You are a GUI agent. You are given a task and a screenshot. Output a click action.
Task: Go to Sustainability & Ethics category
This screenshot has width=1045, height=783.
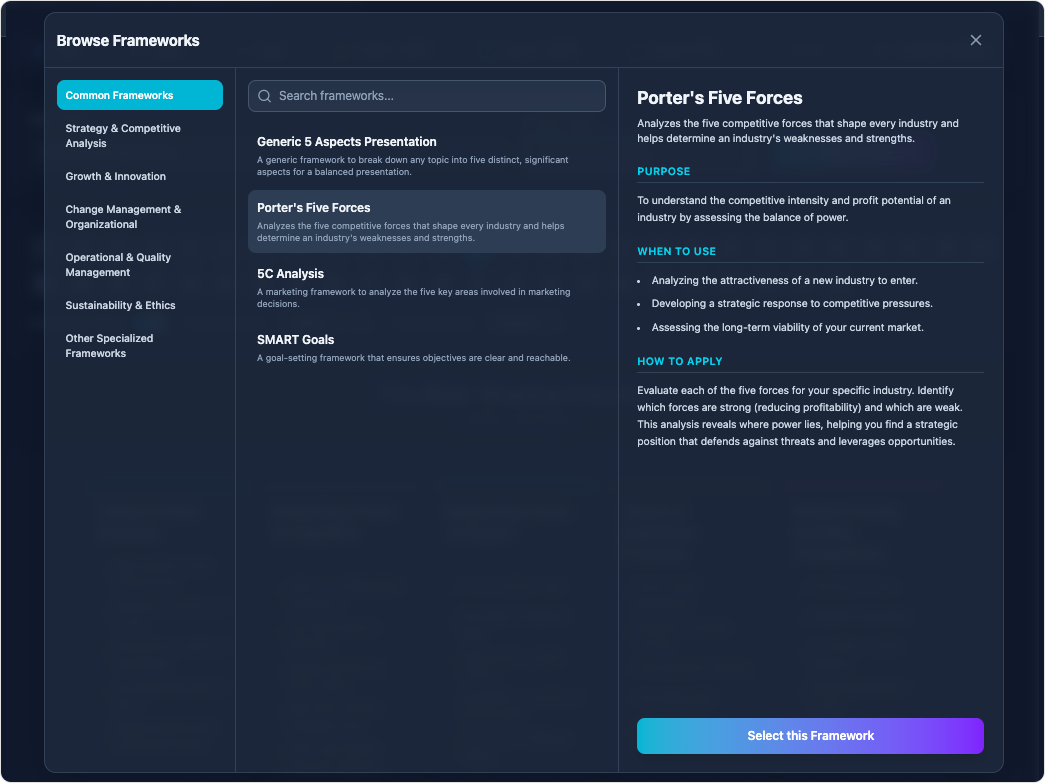point(120,305)
